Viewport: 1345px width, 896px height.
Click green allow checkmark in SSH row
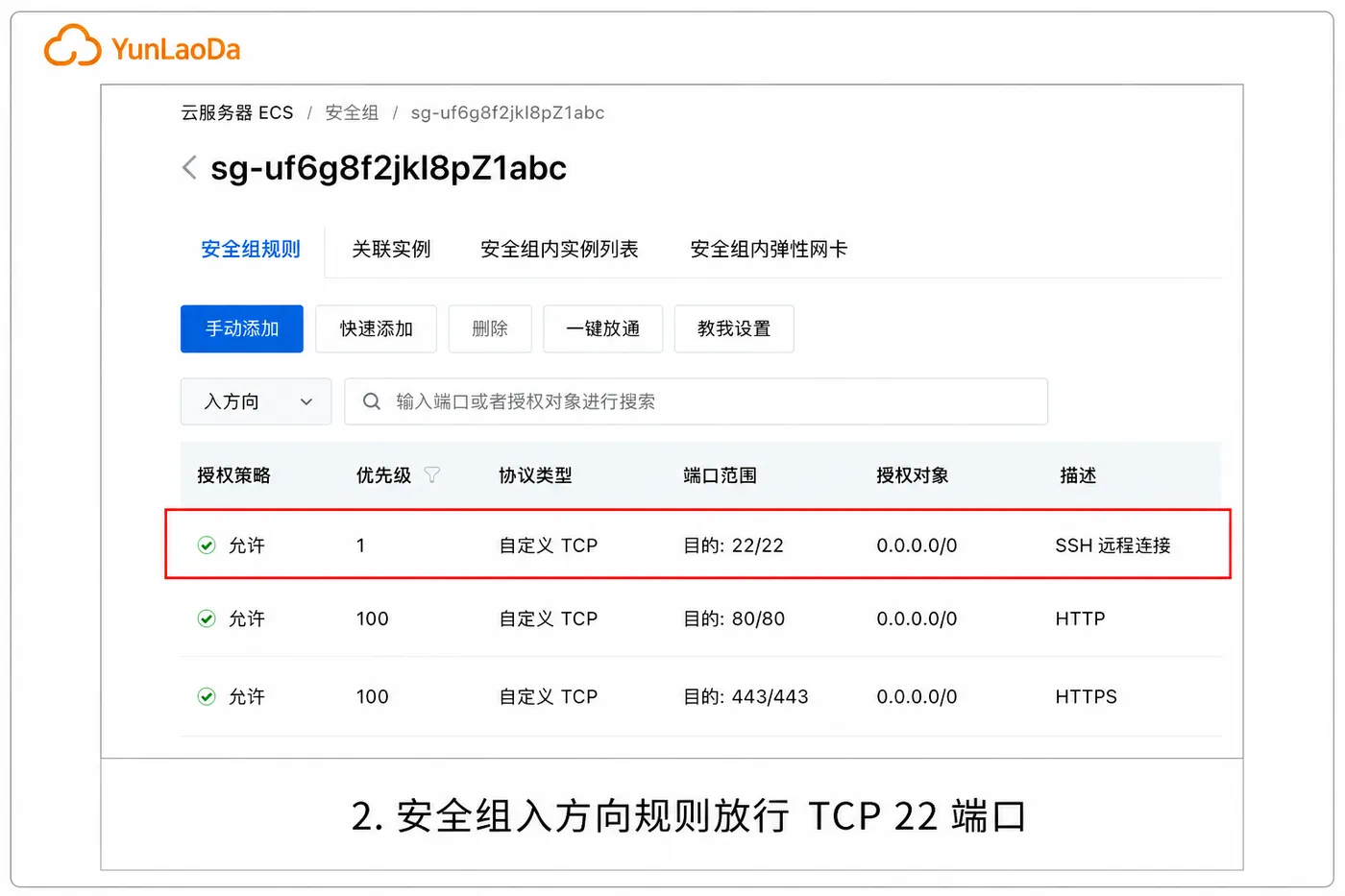(x=207, y=545)
